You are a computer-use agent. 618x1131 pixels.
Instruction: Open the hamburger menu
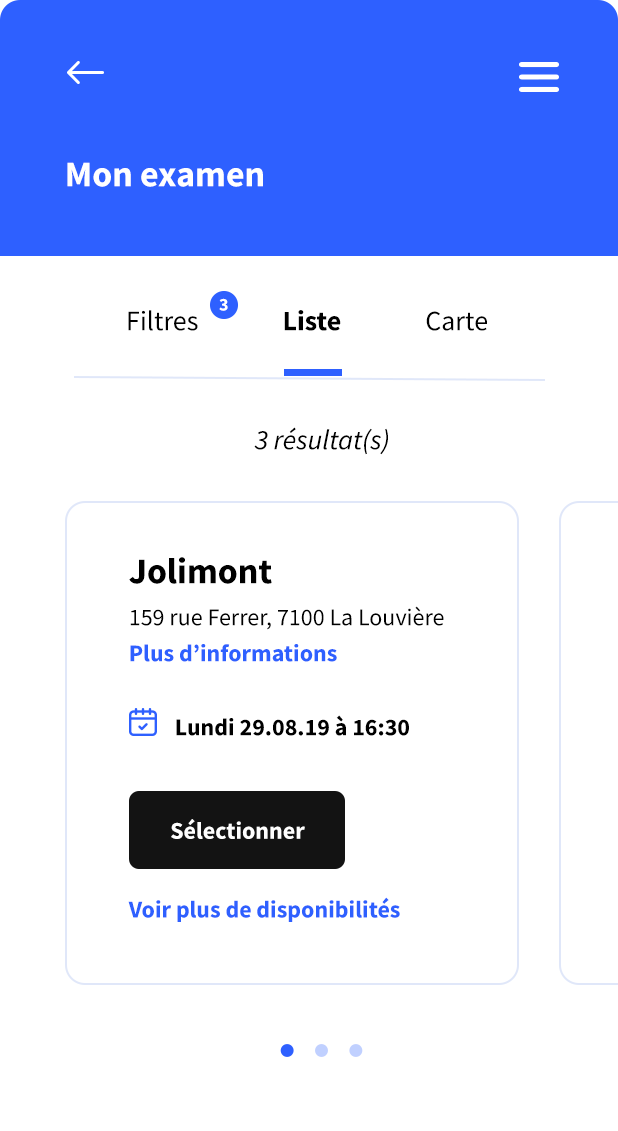click(x=538, y=77)
